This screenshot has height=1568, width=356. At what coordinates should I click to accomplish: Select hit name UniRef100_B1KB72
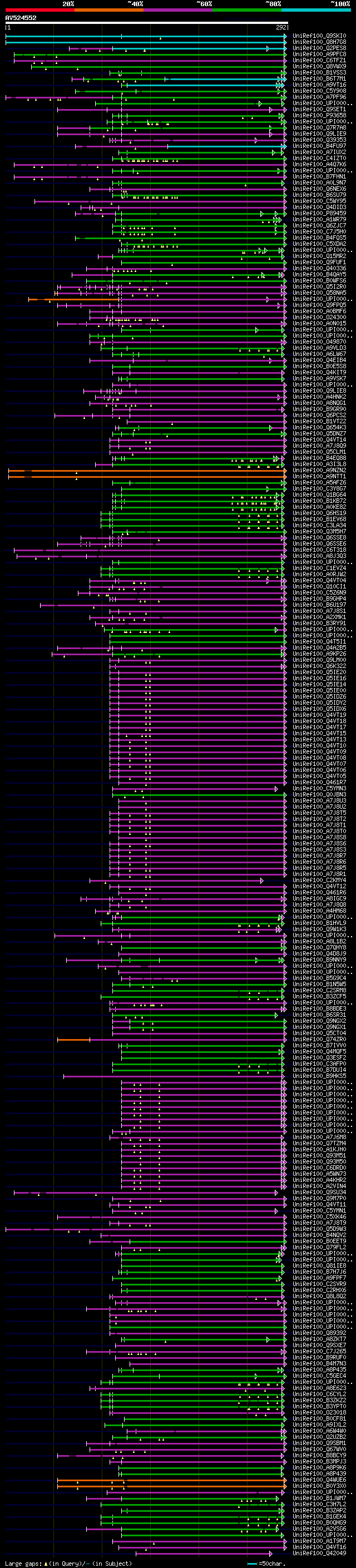pos(319,502)
